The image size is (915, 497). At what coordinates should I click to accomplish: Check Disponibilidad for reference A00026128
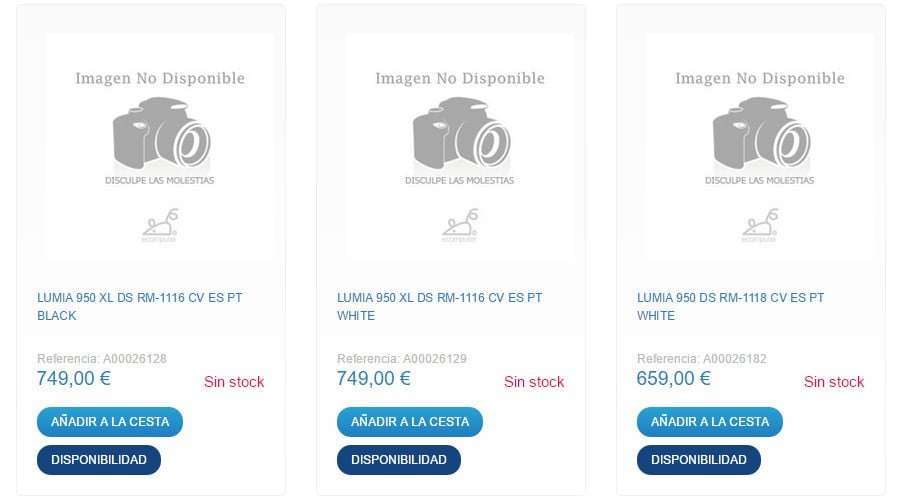[99, 460]
